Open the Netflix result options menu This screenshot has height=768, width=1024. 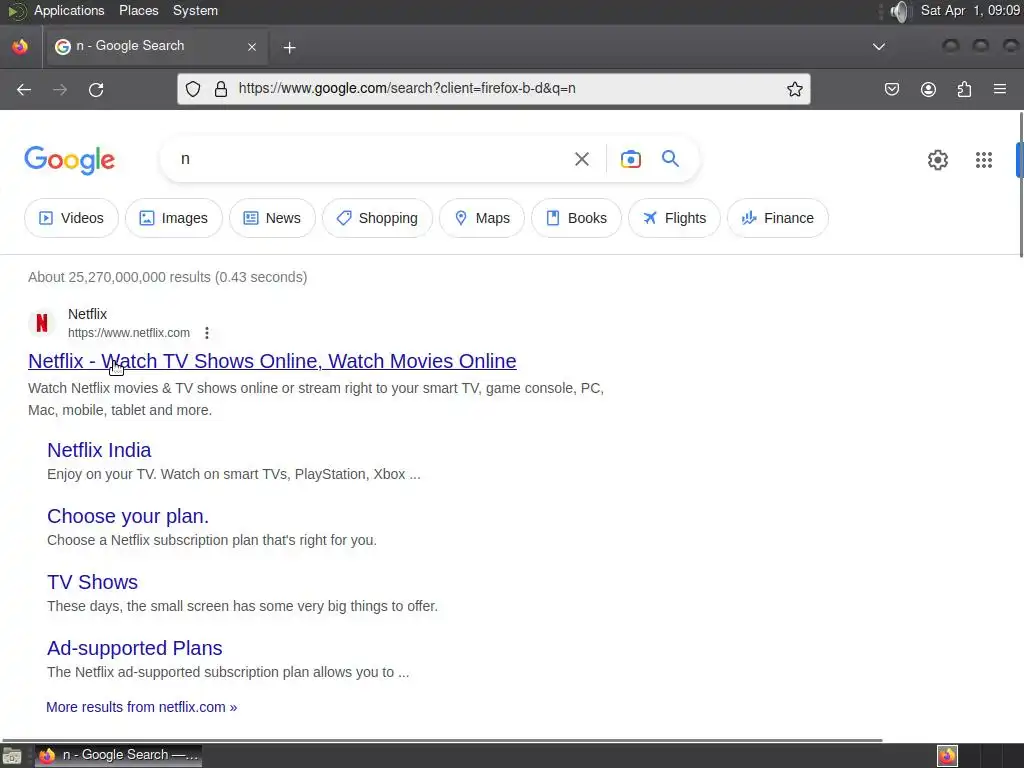(x=206, y=333)
